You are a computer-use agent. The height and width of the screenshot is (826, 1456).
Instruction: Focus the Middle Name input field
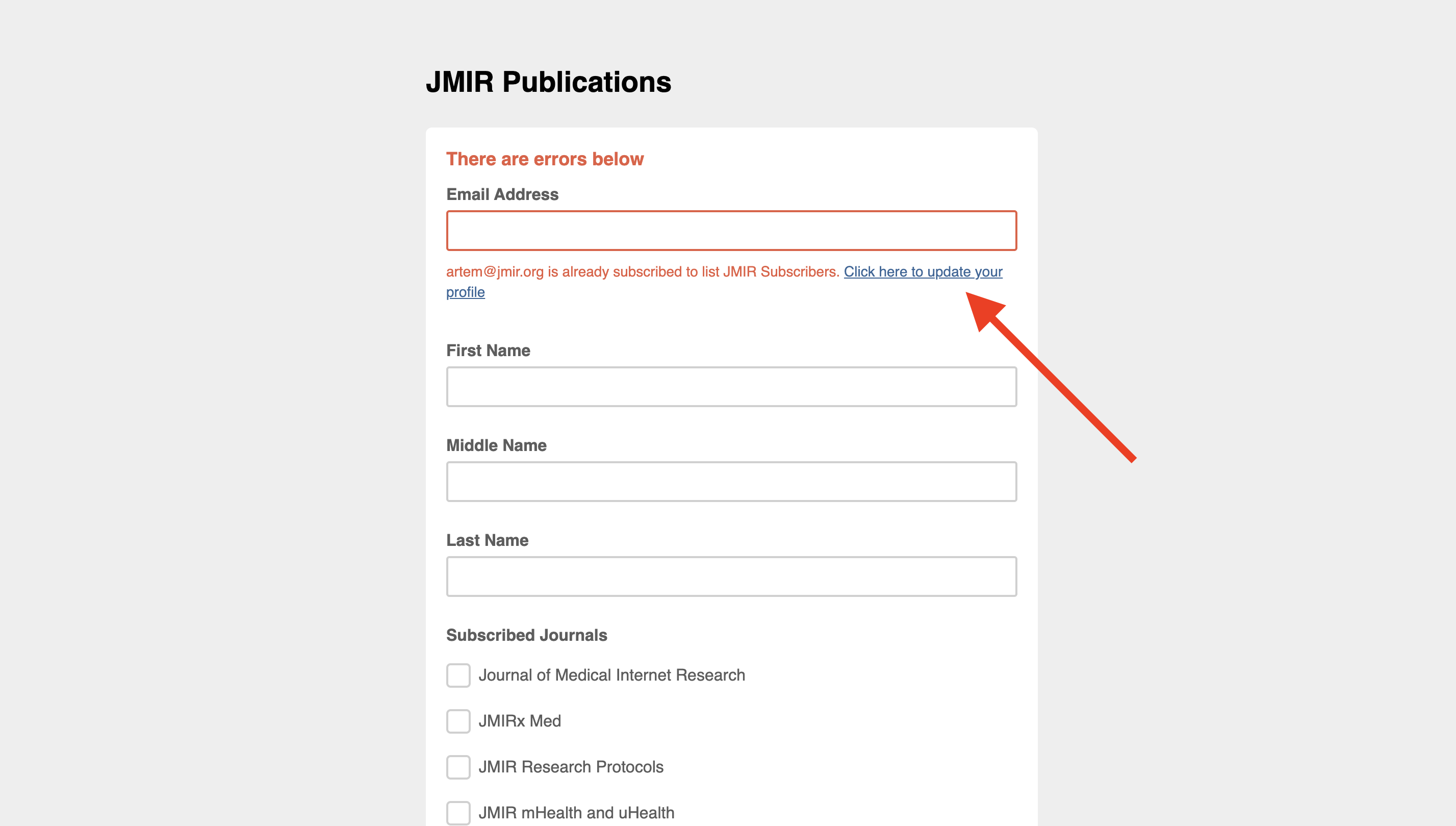pyautogui.click(x=731, y=481)
